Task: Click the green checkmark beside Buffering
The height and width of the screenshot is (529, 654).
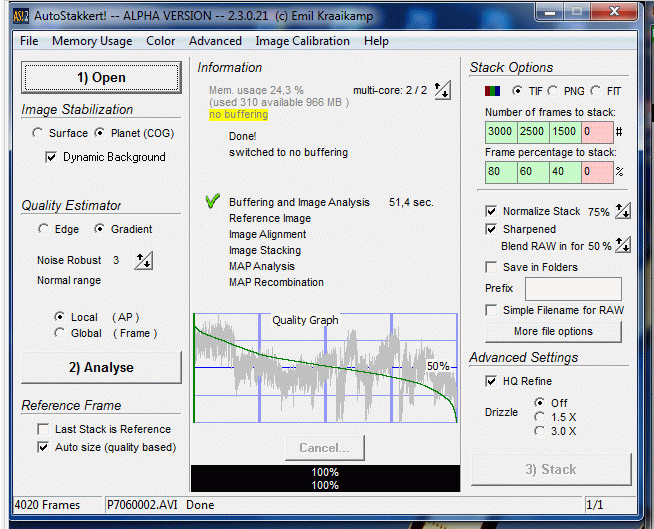Action: point(212,202)
